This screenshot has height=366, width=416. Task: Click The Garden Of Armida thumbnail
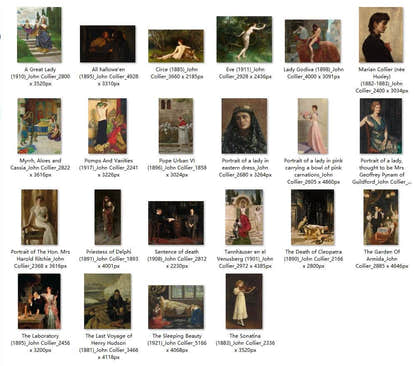coord(381,217)
